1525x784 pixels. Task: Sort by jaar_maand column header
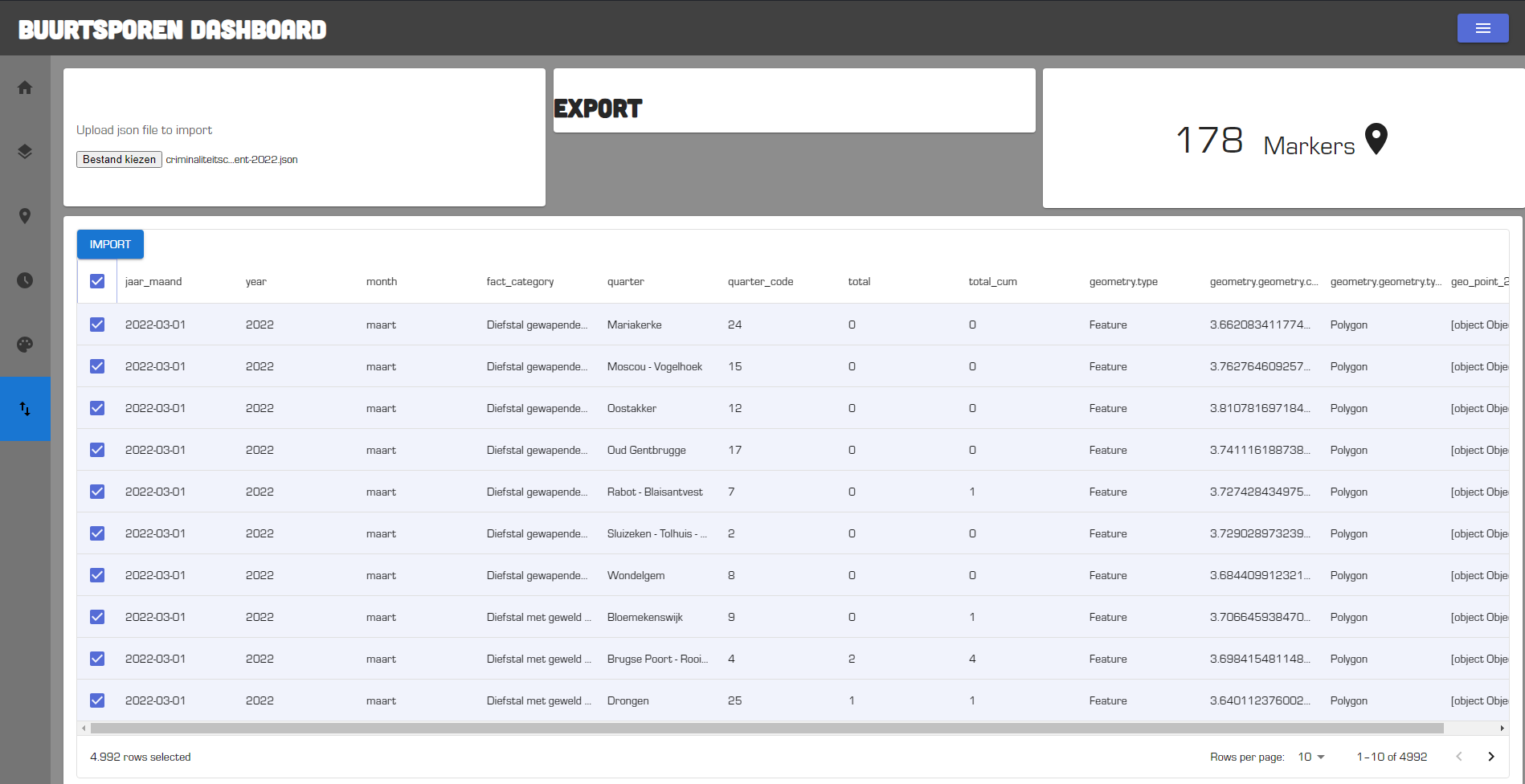(x=153, y=281)
